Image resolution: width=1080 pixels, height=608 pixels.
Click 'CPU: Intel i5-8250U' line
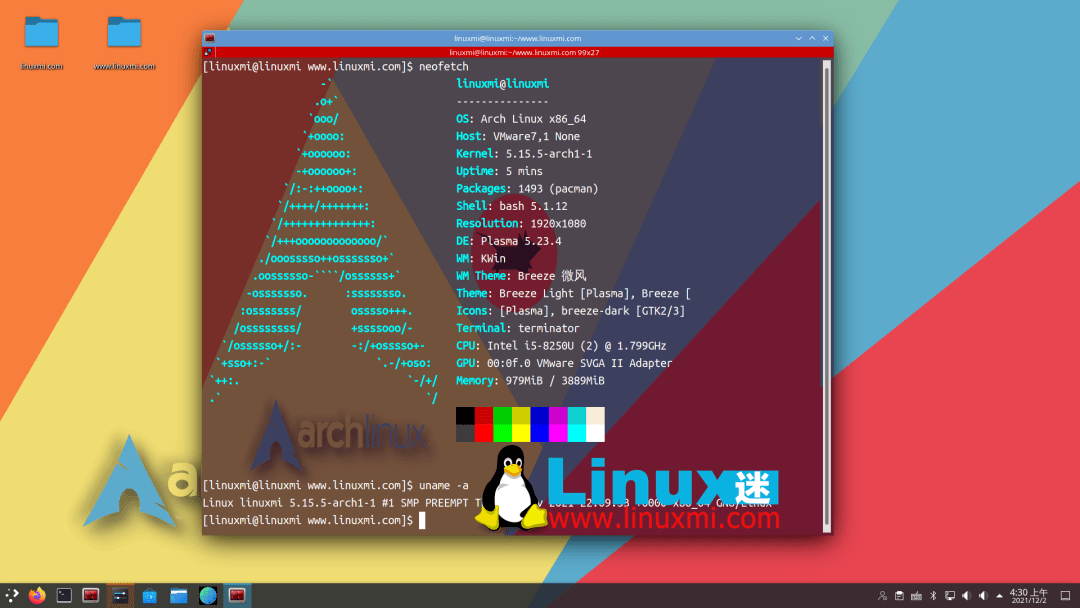[561, 346]
